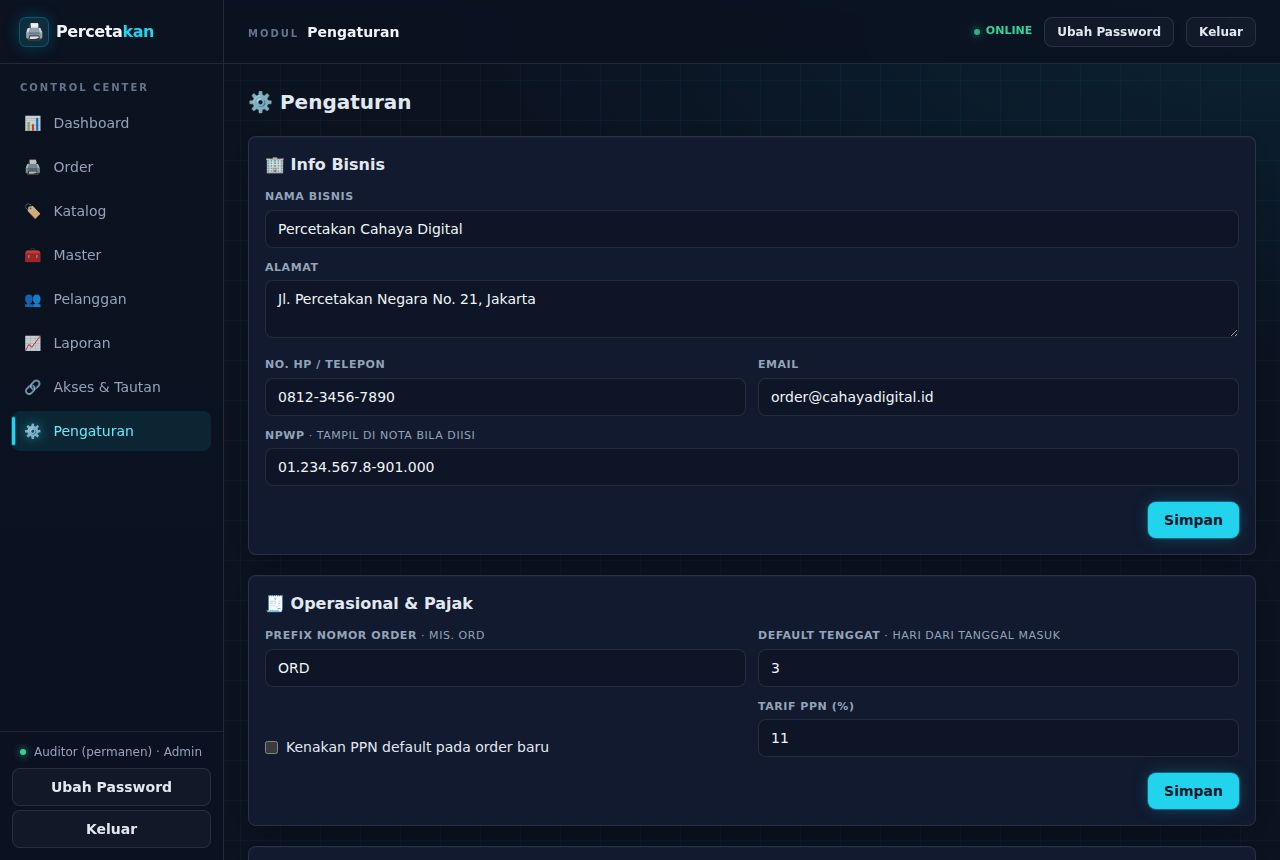Screen dimensions: 1280x860
Task: Click the Percetakan printer logo icon
Action: coord(34,31)
